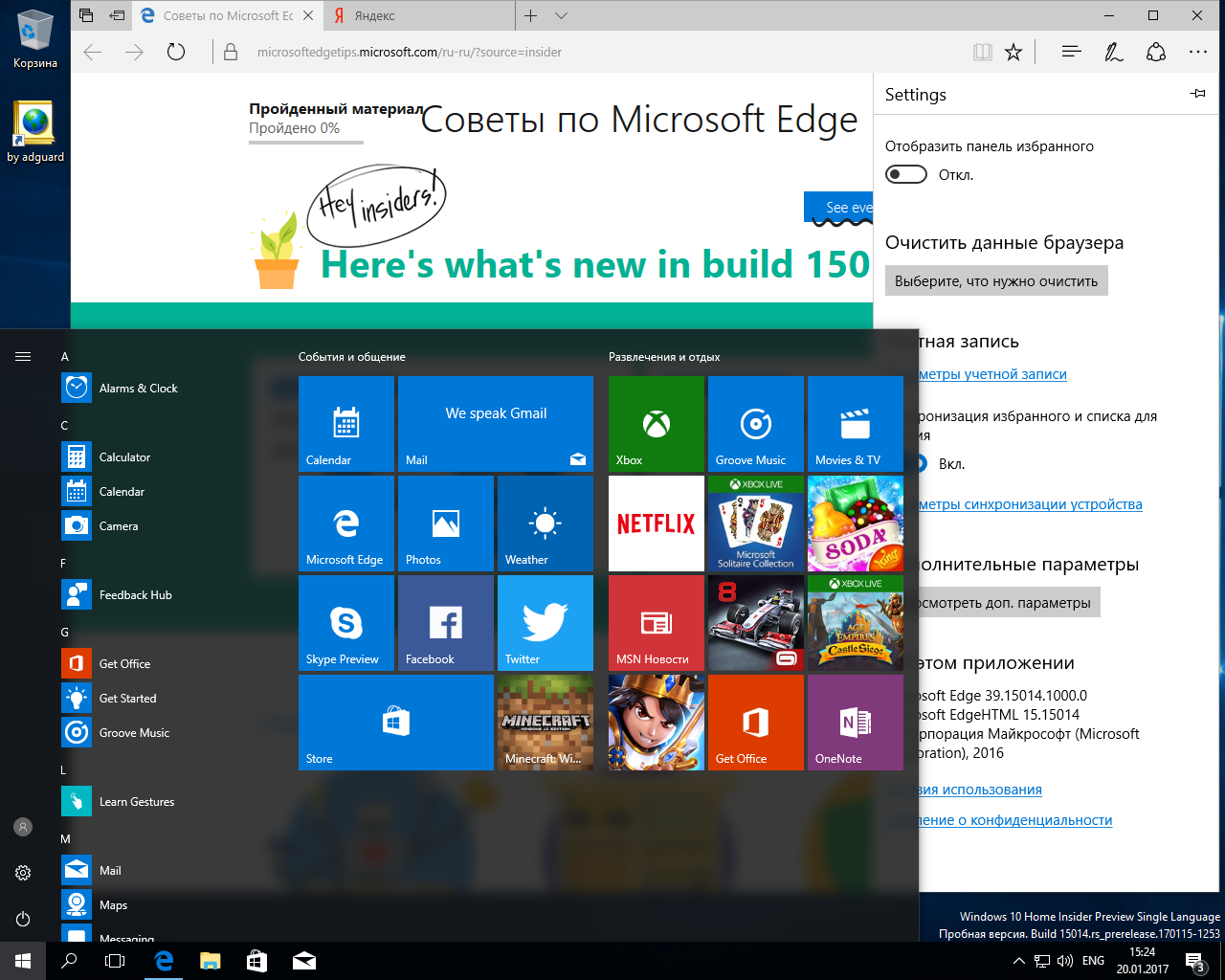Open the OneNote tile
The image size is (1225, 980).
pos(856,723)
